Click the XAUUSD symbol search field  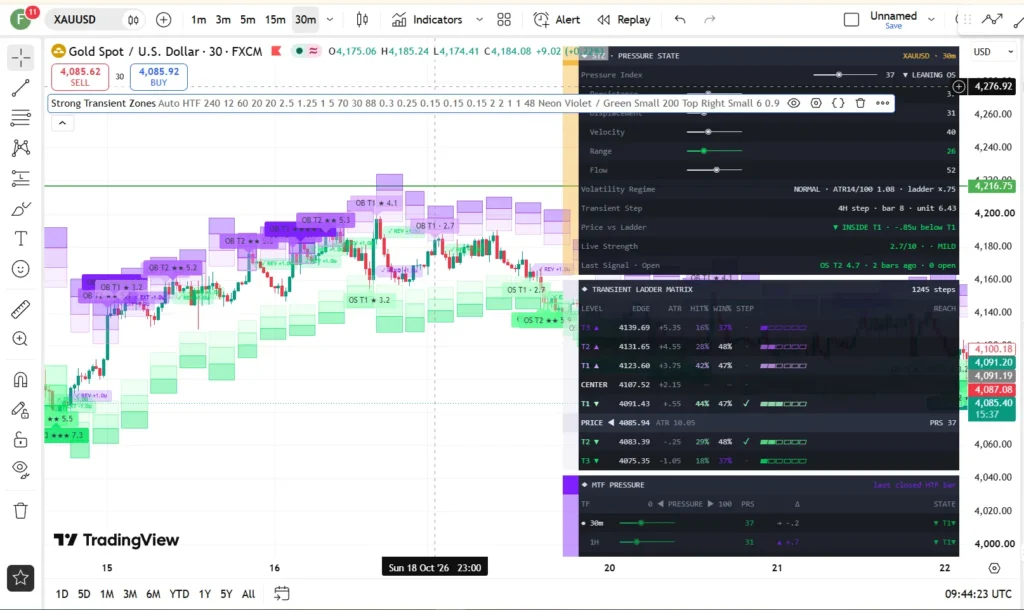[85, 20]
